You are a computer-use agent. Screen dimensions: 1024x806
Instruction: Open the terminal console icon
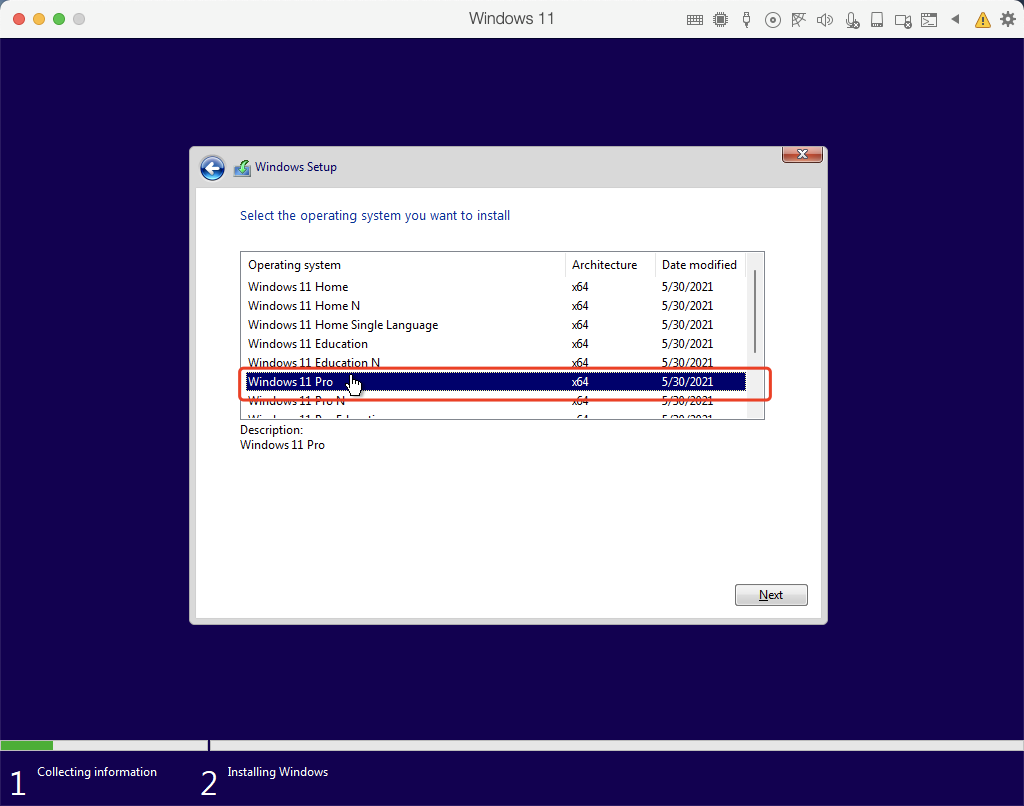[929, 20]
